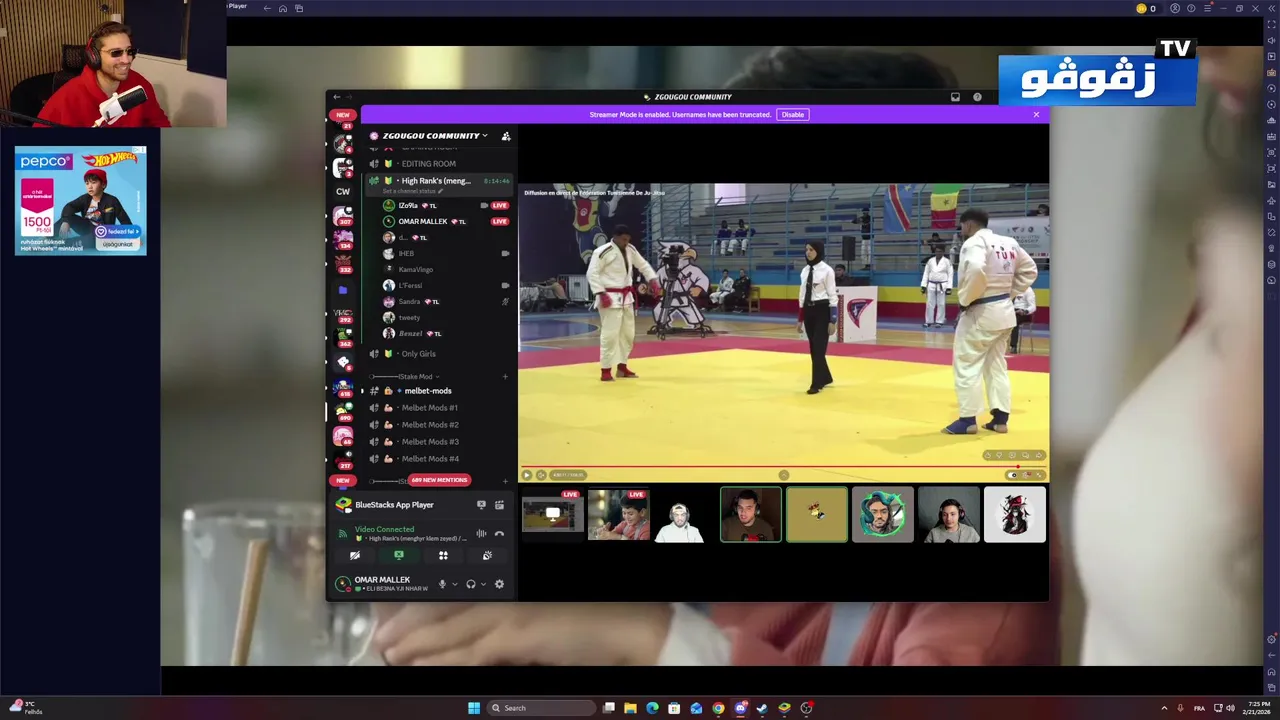Mute the microphone in user panel

pos(442,584)
